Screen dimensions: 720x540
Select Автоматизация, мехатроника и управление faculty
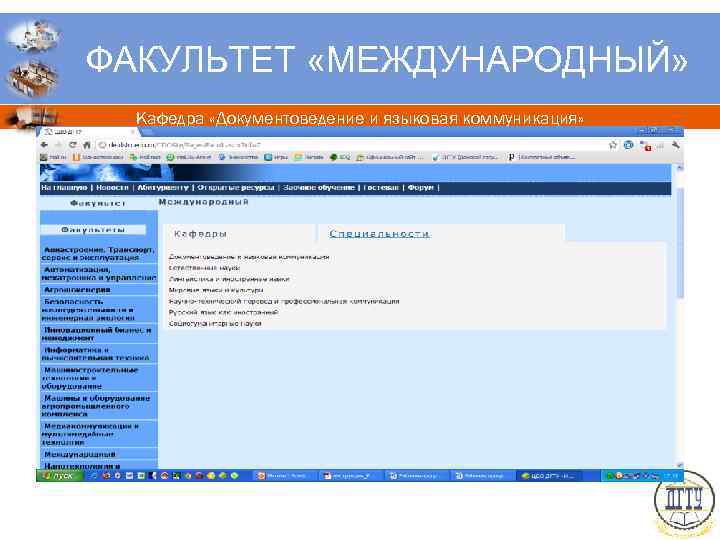pos(98,274)
